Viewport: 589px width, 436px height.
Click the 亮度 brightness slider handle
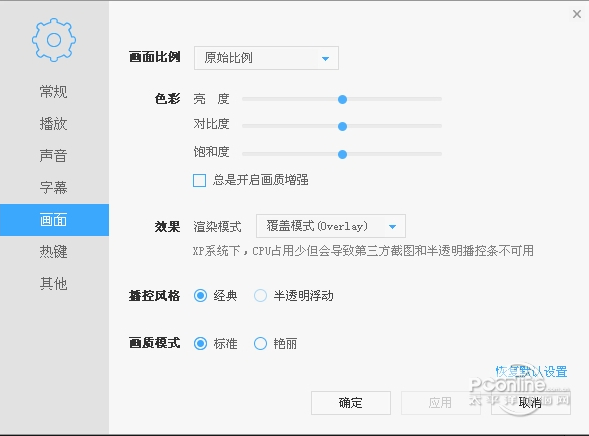342,100
